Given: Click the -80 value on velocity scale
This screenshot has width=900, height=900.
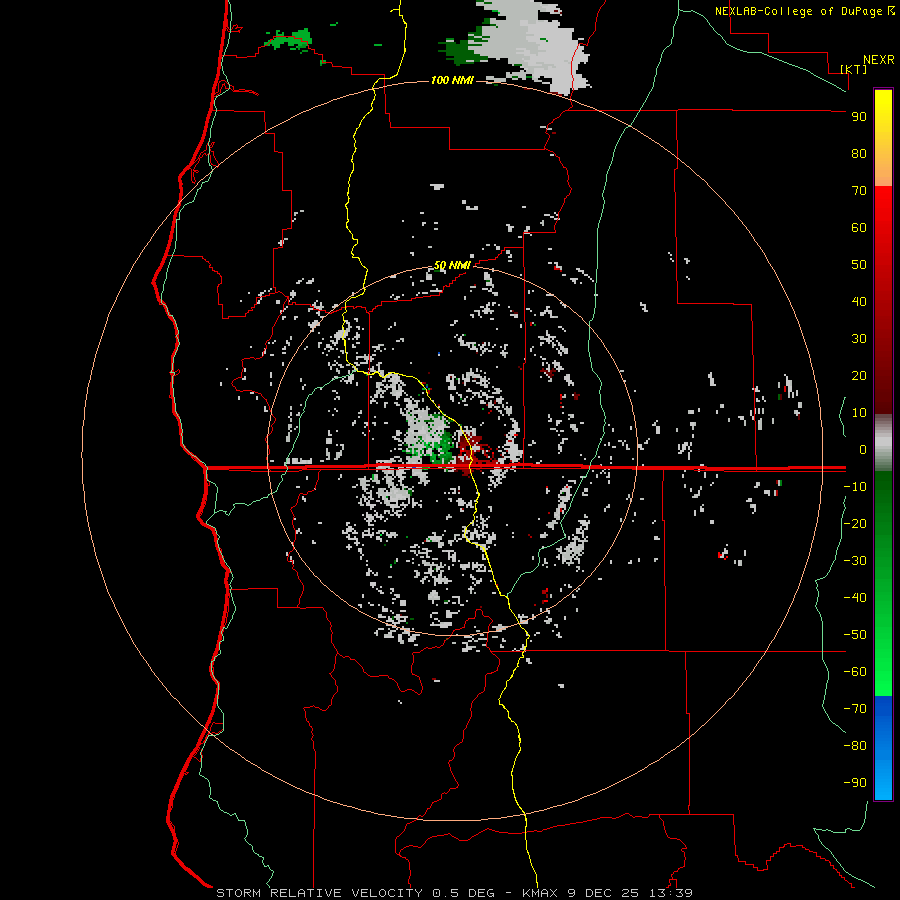Looking at the screenshot, I should coord(855,746).
